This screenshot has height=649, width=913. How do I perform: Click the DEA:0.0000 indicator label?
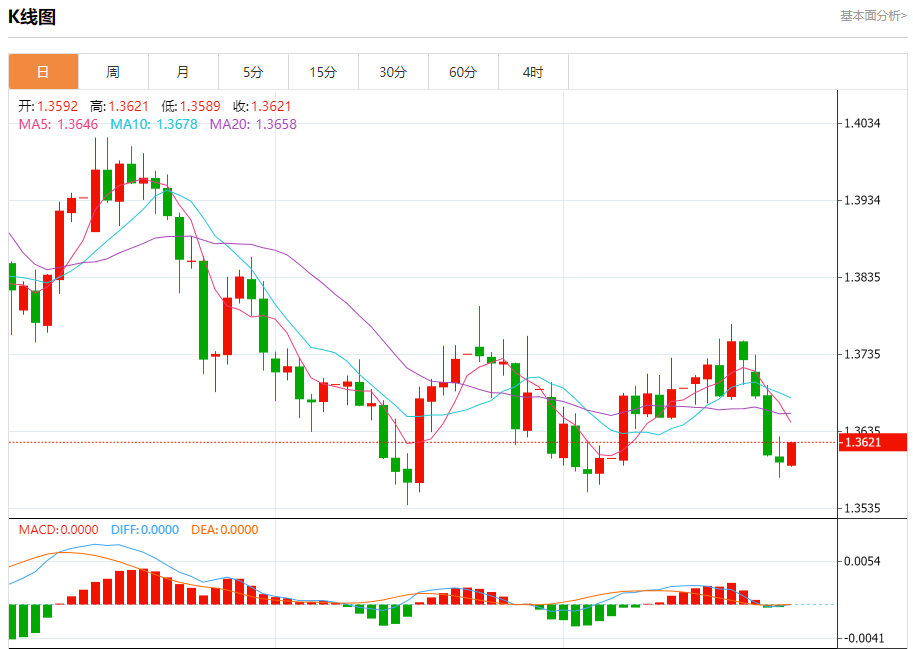tap(225, 530)
